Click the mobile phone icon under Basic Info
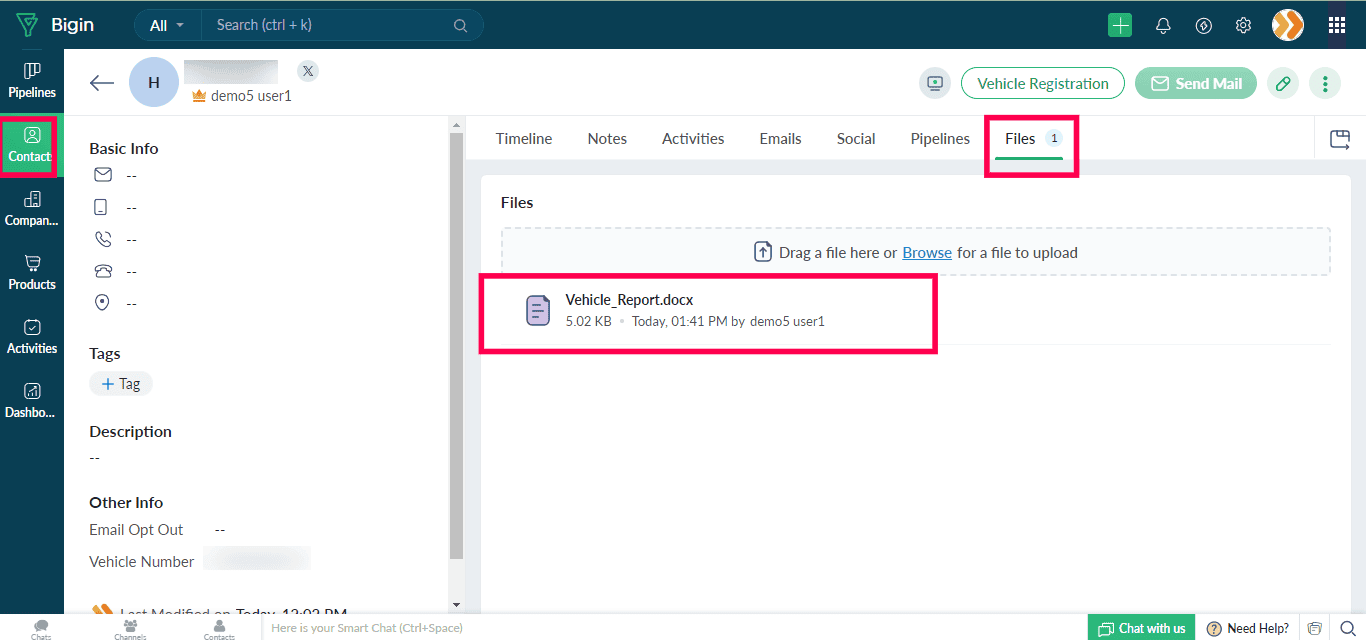This screenshot has width=1366, height=640. pos(101,207)
